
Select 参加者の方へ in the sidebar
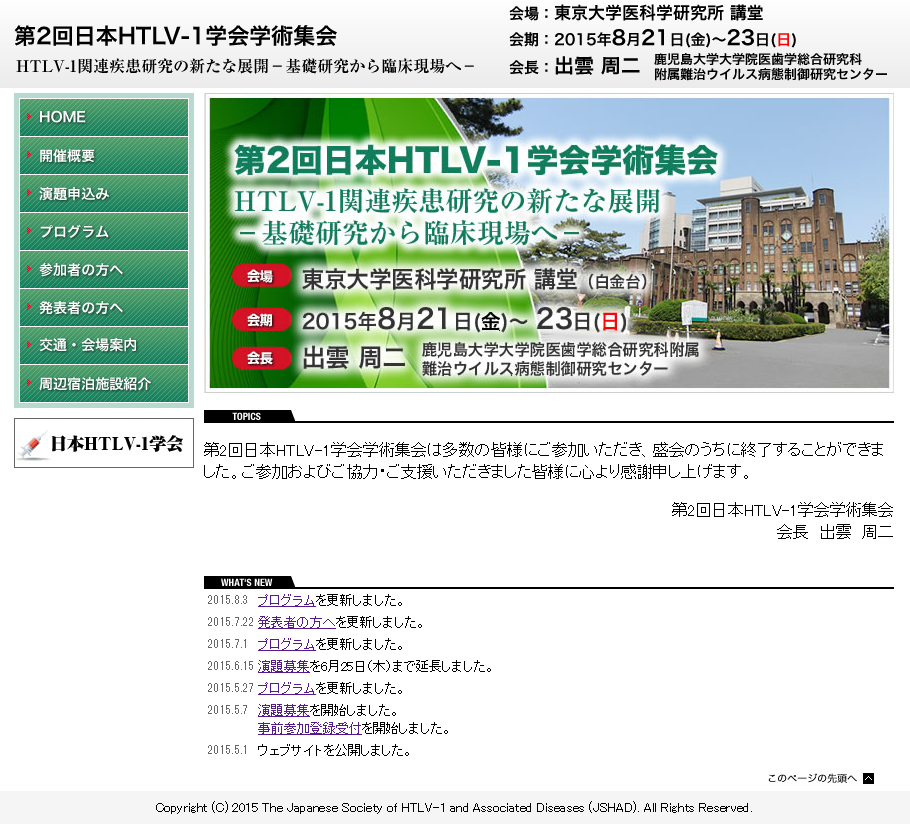pos(104,270)
